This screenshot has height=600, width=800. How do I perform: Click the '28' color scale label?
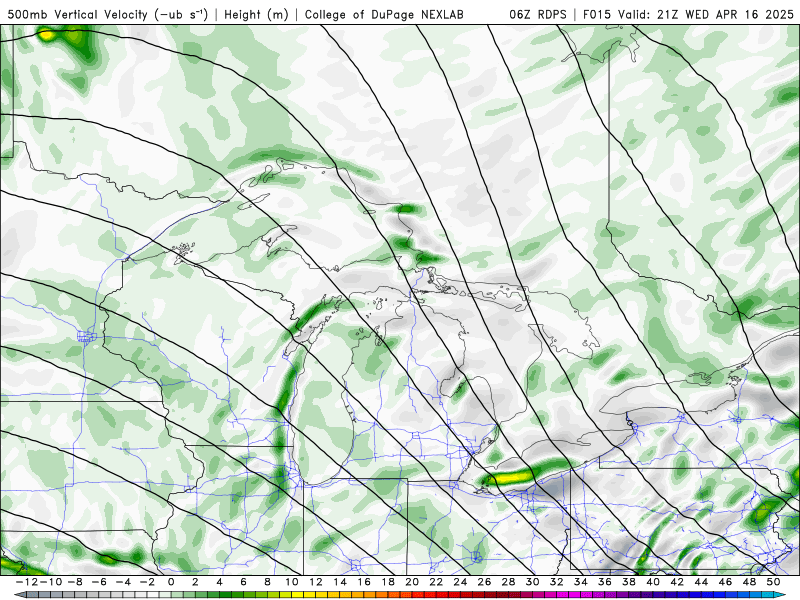click(x=508, y=582)
